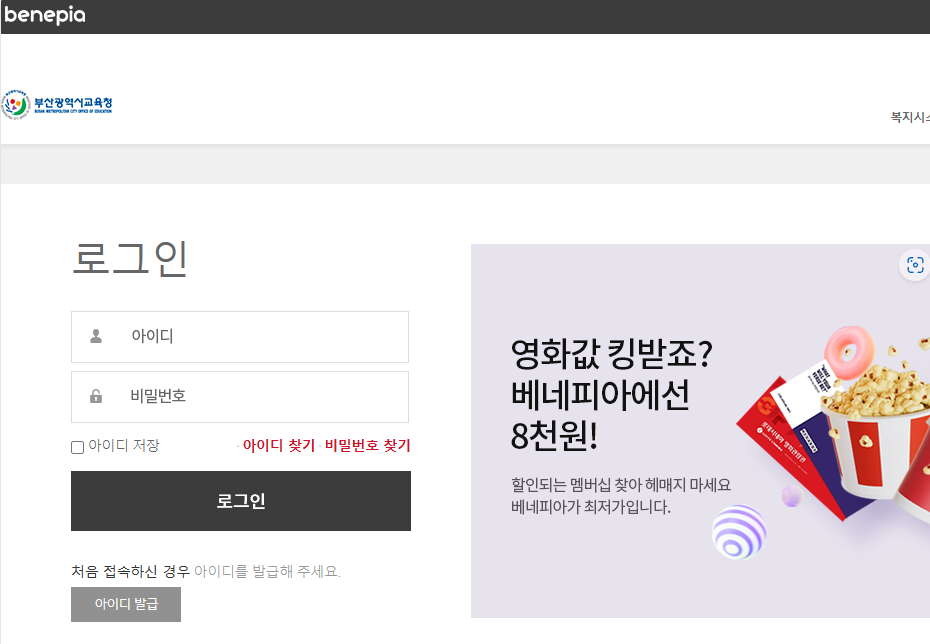This screenshot has height=644, width=930.
Task: Click the padlock icon in the password field
Action: [94, 396]
